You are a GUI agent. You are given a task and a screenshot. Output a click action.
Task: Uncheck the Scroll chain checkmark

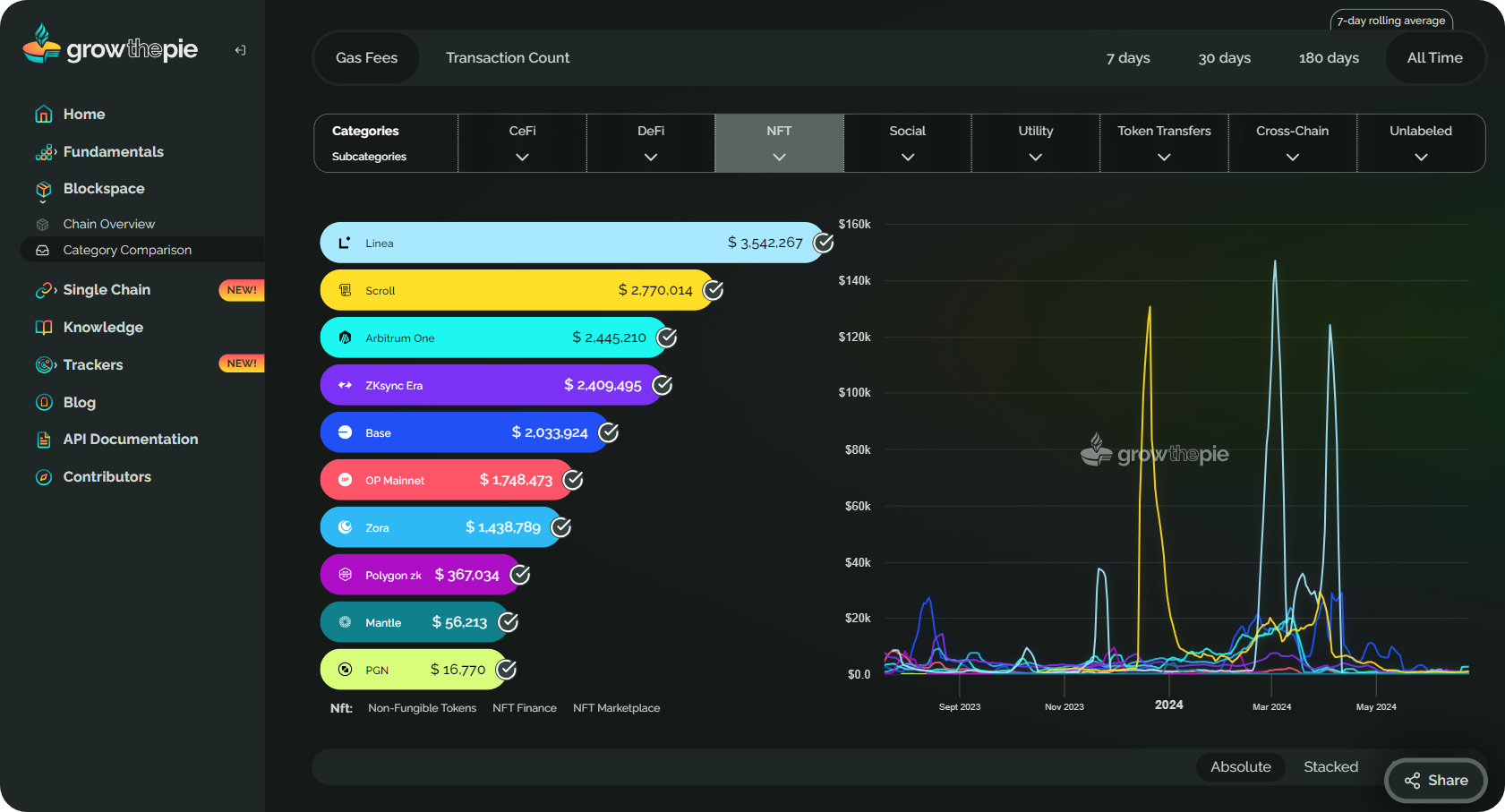pyautogui.click(x=714, y=290)
